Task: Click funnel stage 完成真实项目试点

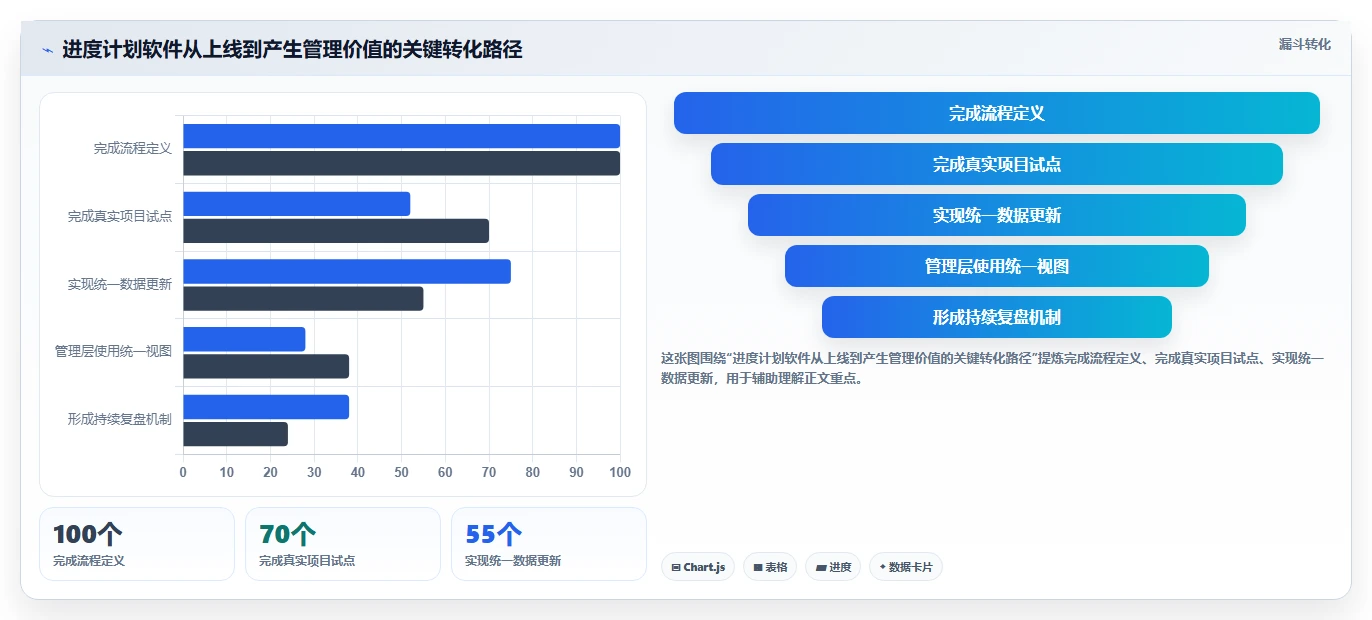Action: 997,164
